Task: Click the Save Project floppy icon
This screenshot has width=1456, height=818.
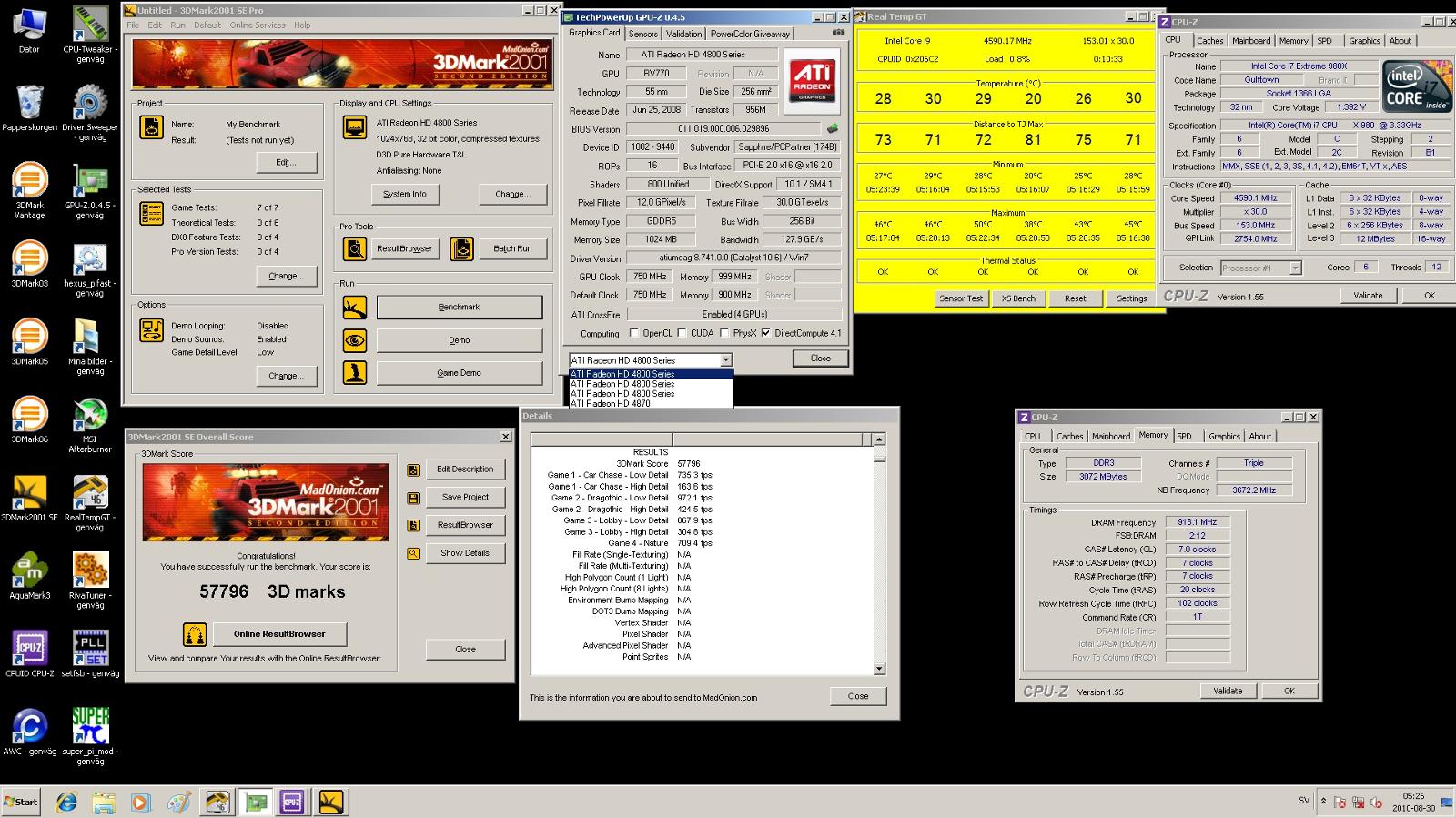Action: [x=413, y=498]
